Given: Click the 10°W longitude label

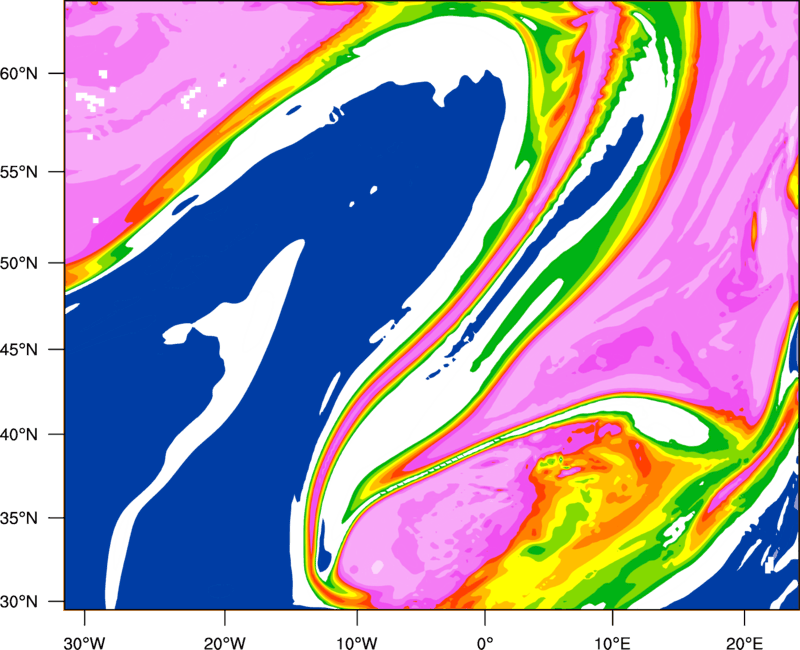Looking at the screenshot, I should tap(357, 643).
